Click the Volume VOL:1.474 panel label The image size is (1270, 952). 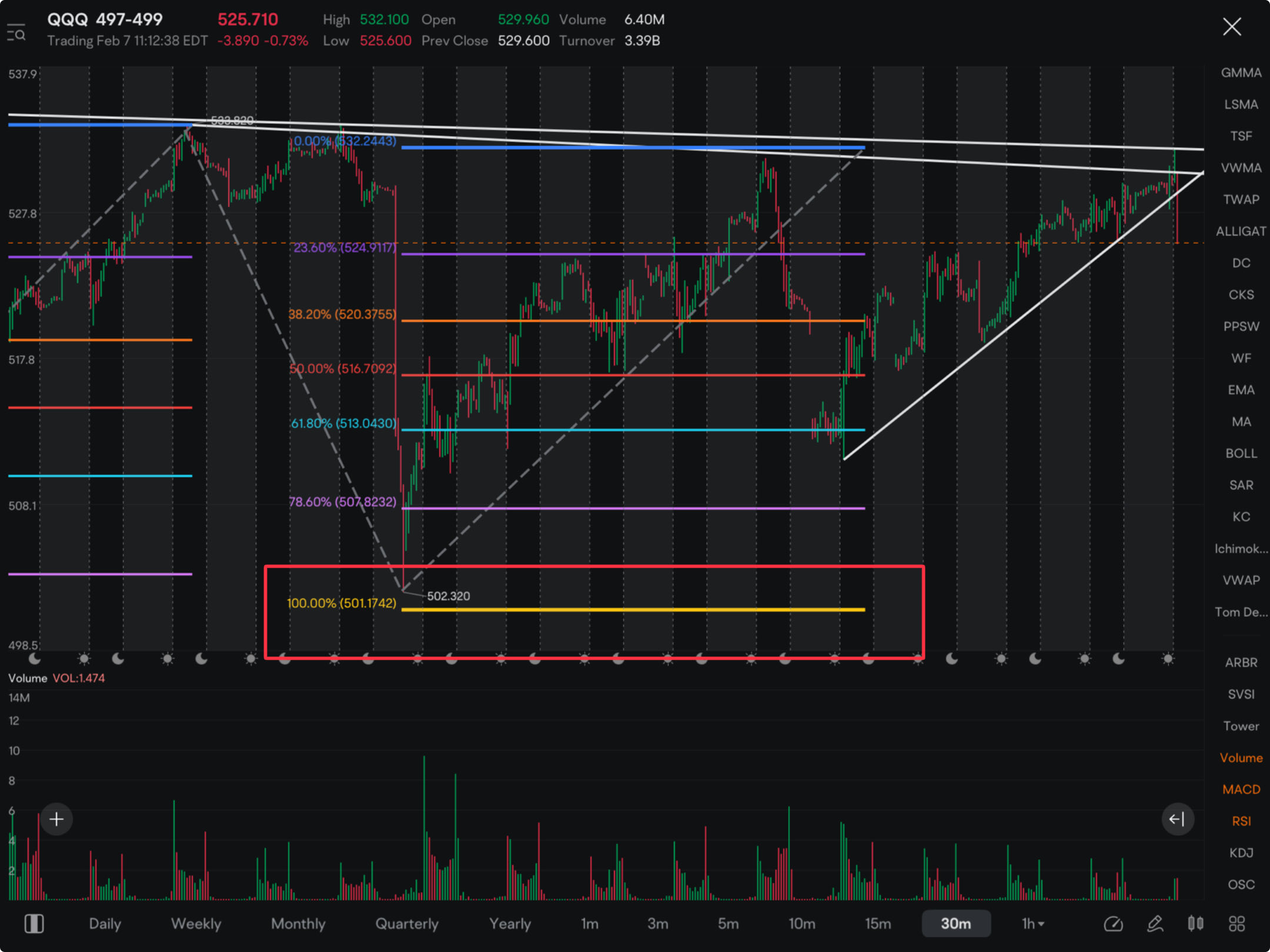click(56, 678)
